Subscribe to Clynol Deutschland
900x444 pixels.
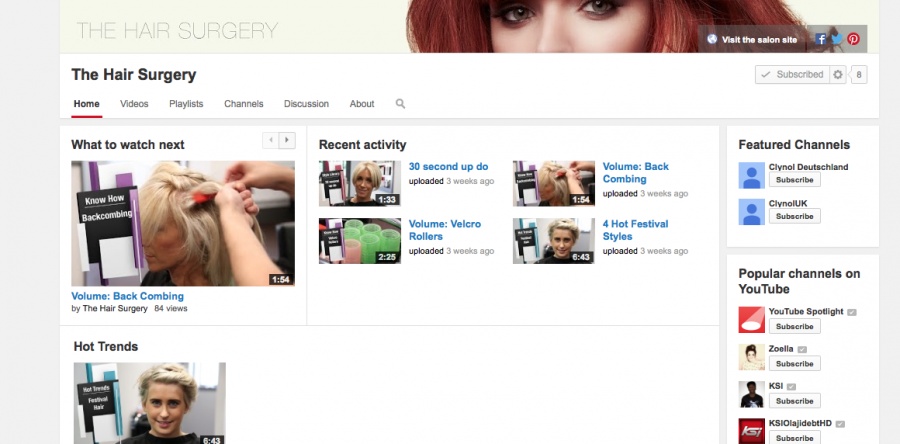[x=794, y=180]
